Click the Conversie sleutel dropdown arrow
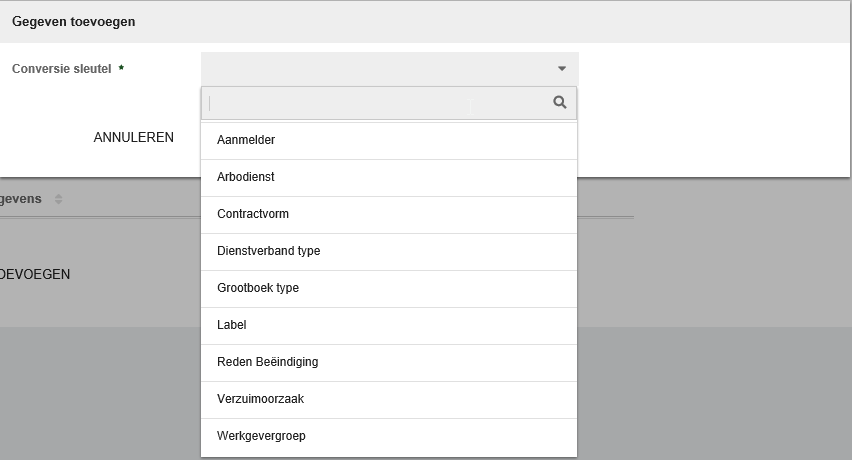This screenshot has height=460, width=852. 562,69
